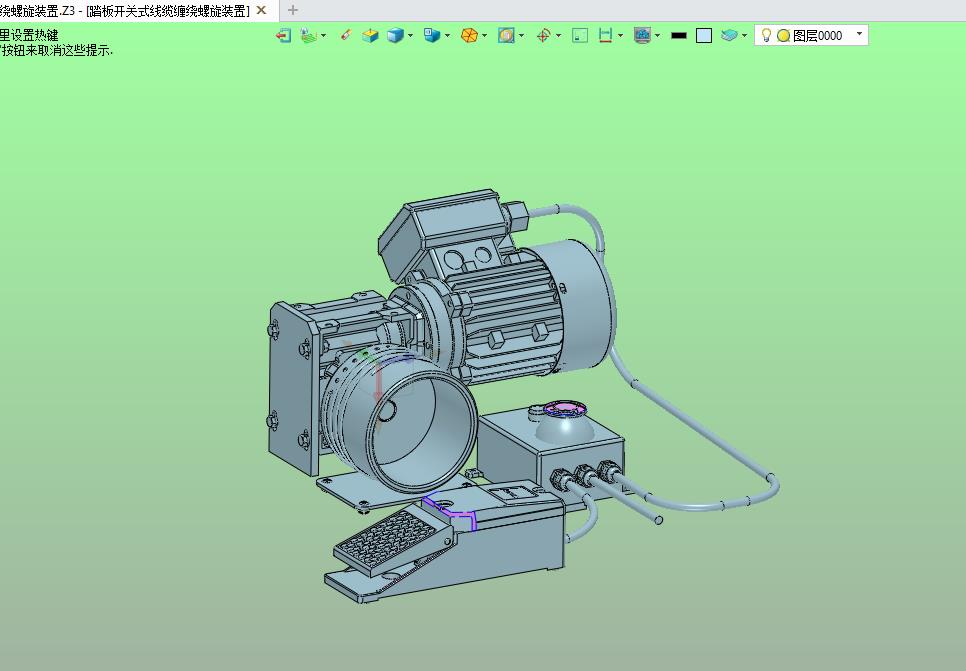Viewport: 966px width, 671px height.
Task: Click the datum plane grid icon
Action: 308,36
